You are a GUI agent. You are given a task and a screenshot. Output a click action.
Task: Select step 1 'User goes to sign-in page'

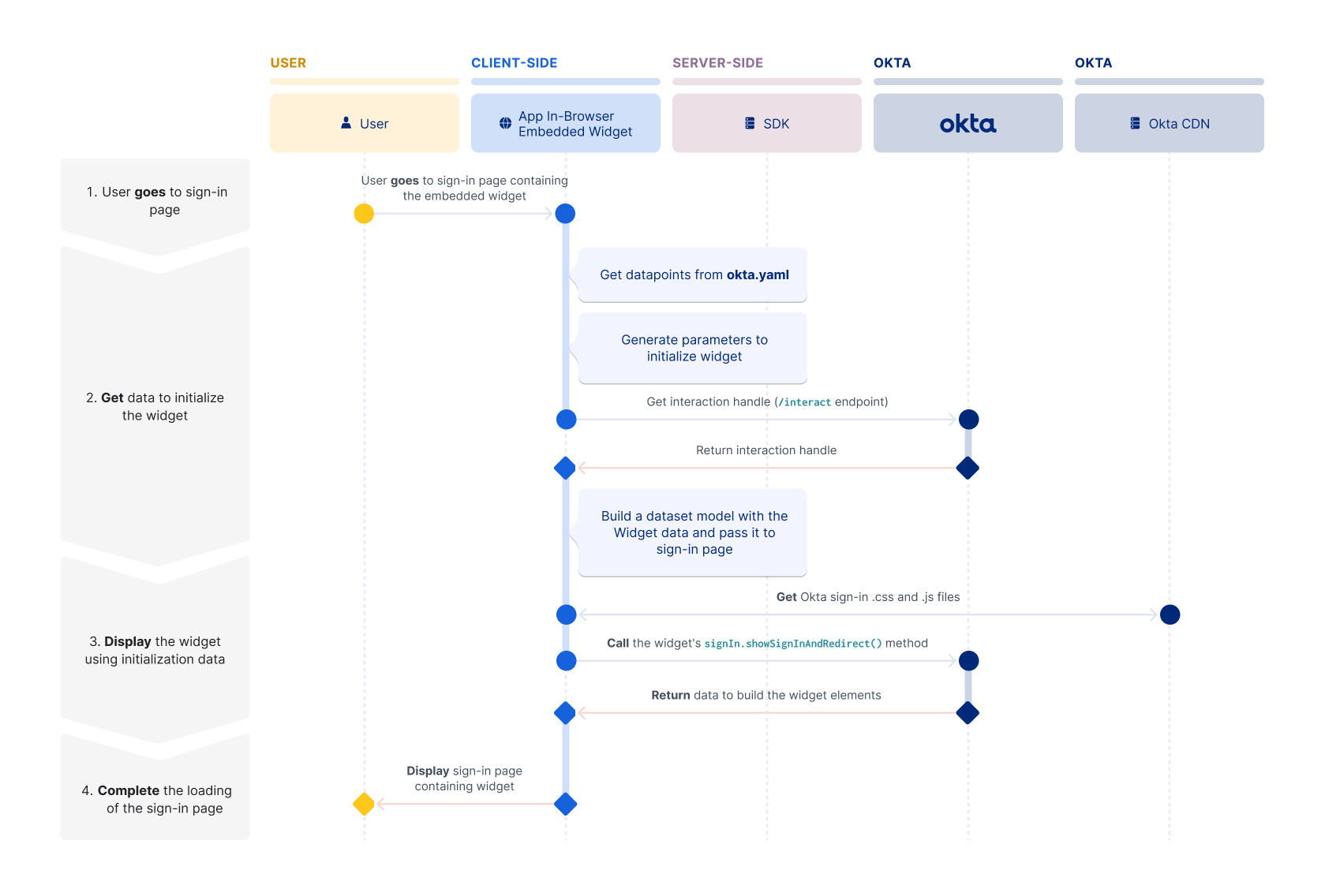pyautogui.click(x=155, y=200)
